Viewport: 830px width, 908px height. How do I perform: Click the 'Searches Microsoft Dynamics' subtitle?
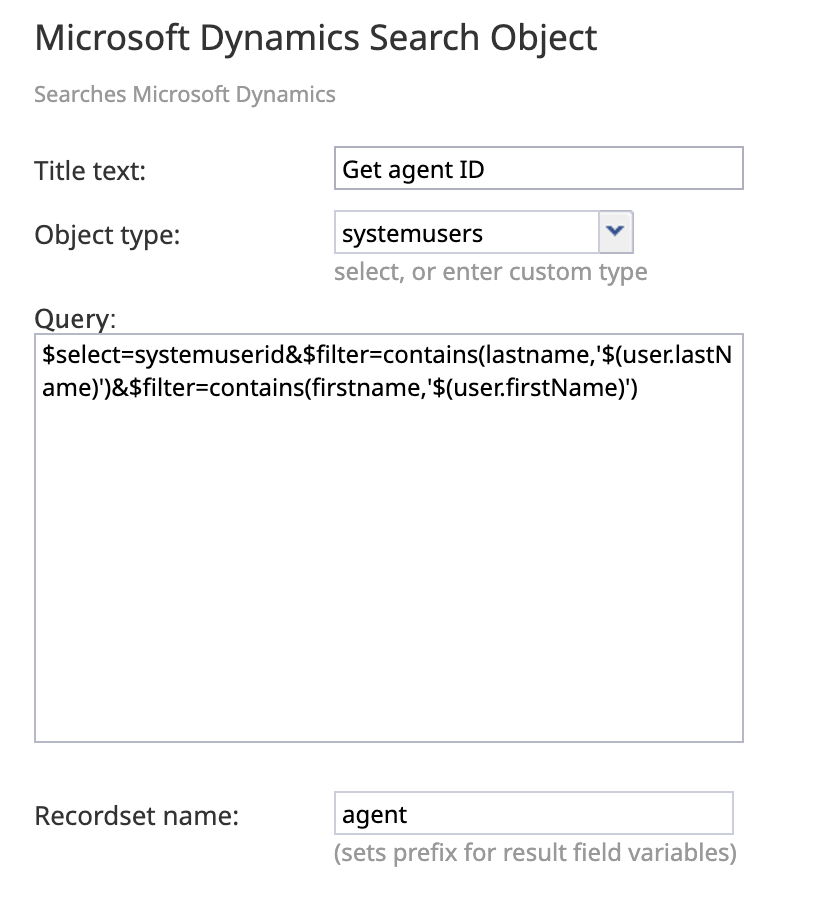(x=184, y=94)
